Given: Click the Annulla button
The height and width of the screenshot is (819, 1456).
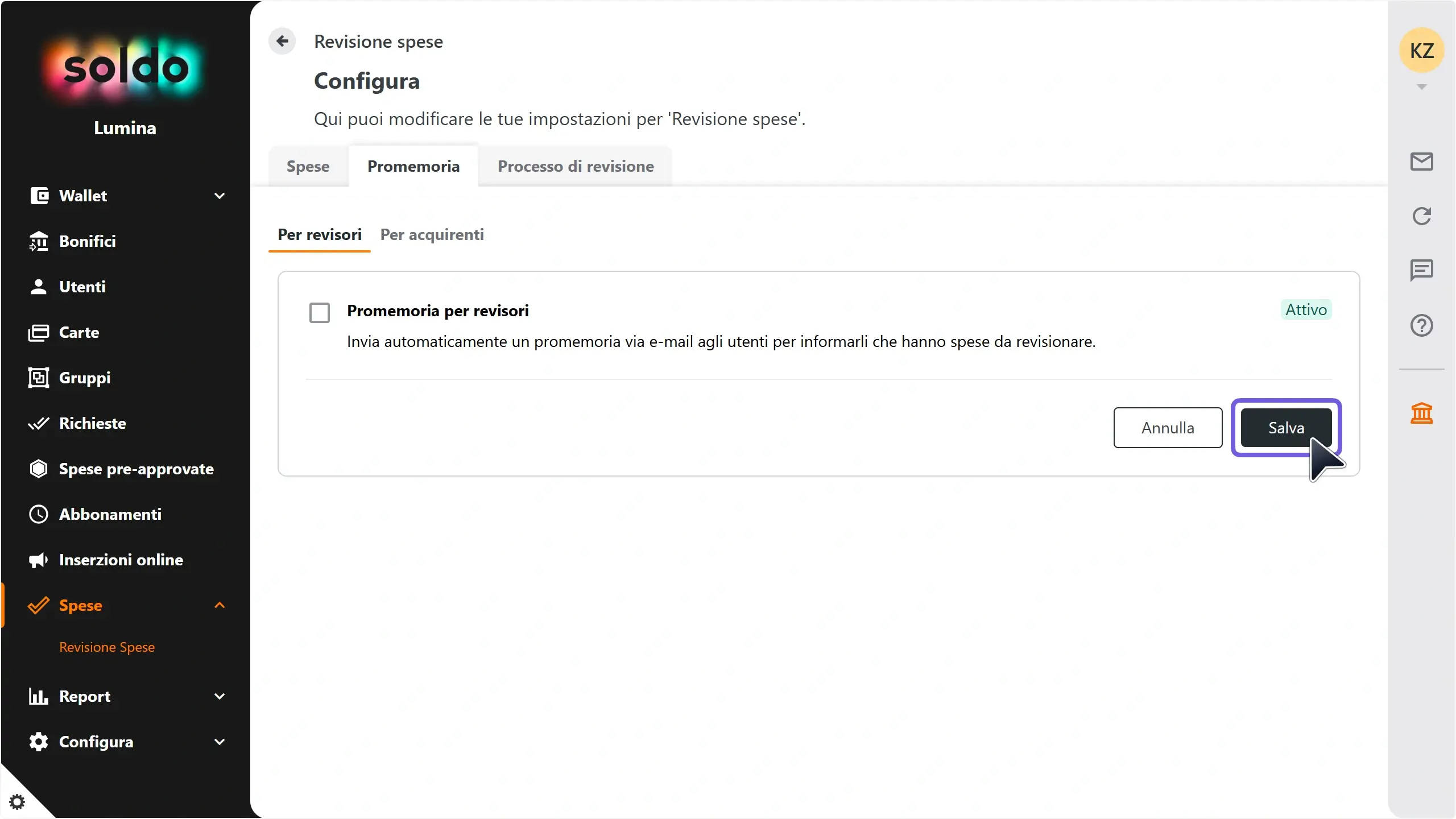Looking at the screenshot, I should 1168,428.
